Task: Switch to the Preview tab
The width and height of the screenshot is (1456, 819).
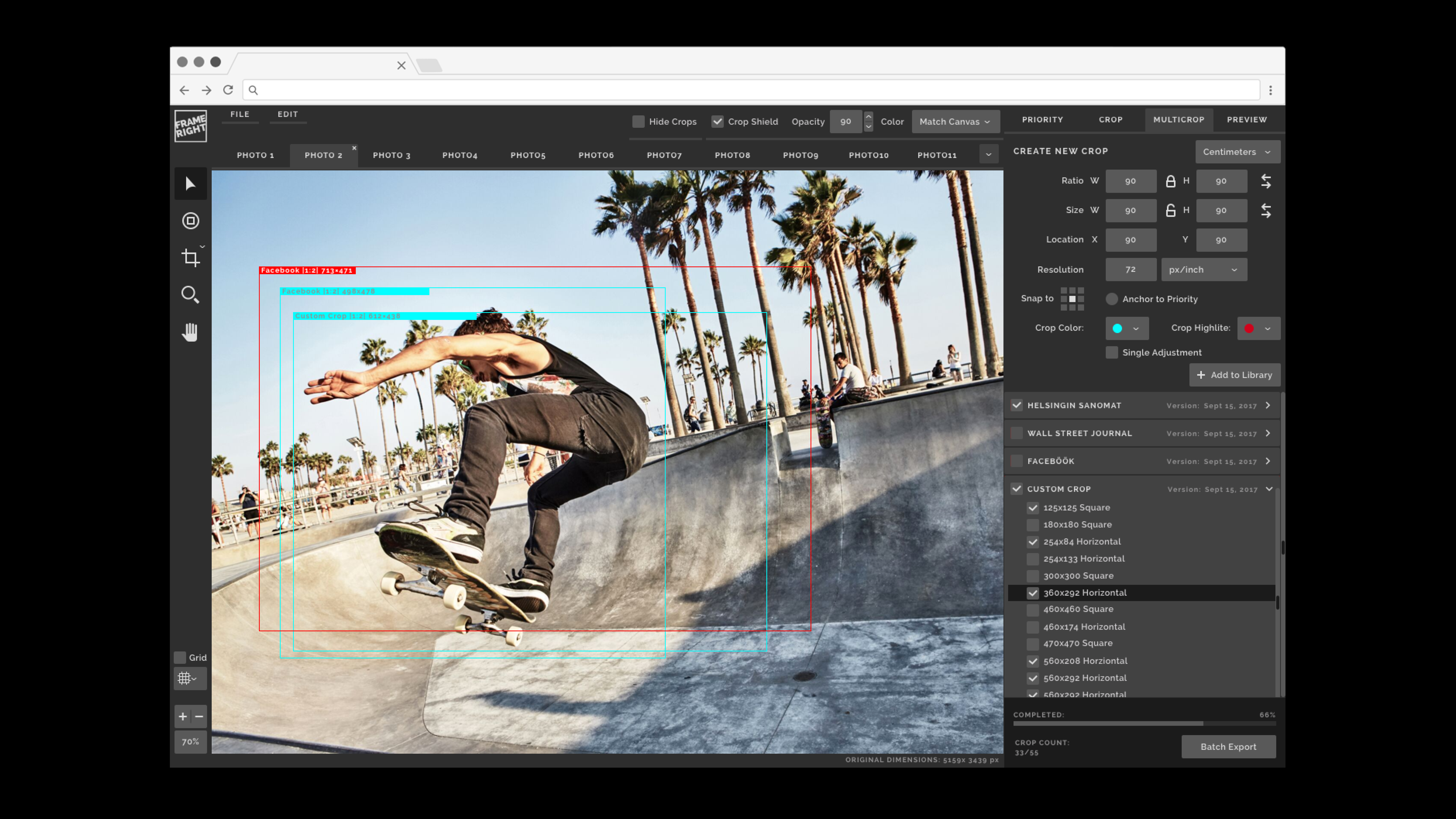Action: (x=1247, y=120)
